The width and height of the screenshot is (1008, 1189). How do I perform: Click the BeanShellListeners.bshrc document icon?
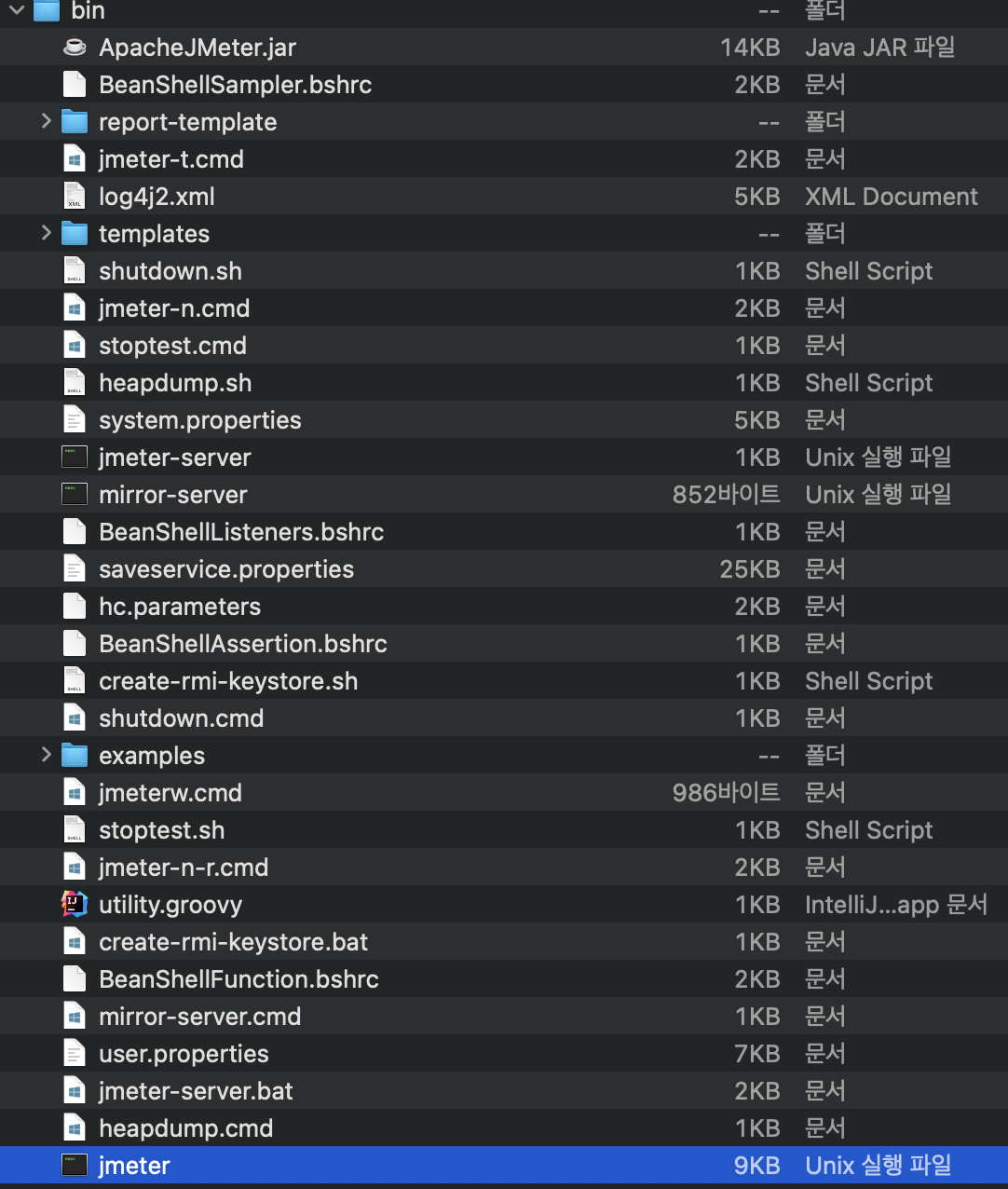coord(75,532)
